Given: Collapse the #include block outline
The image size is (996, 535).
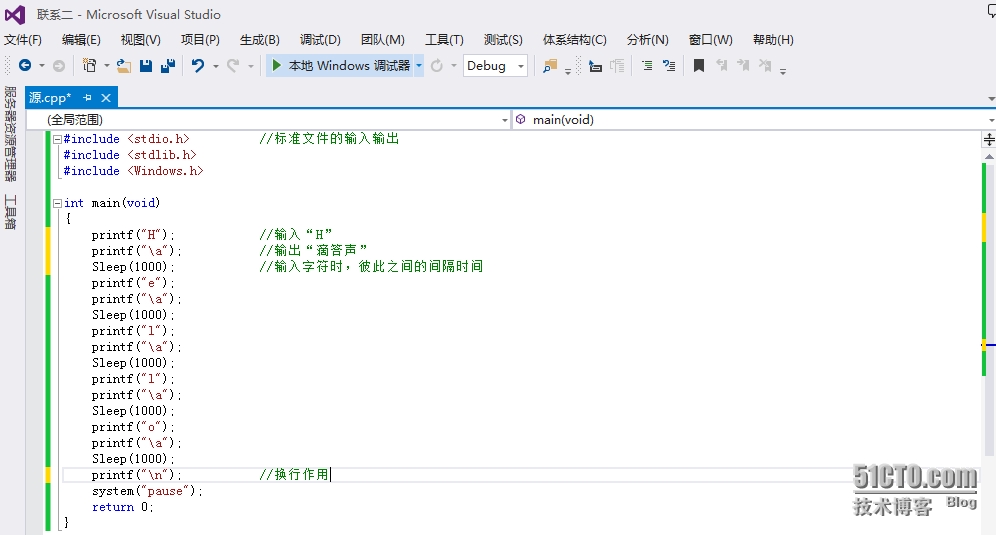Looking at the screenshot, I should click(x=57, y=139).
